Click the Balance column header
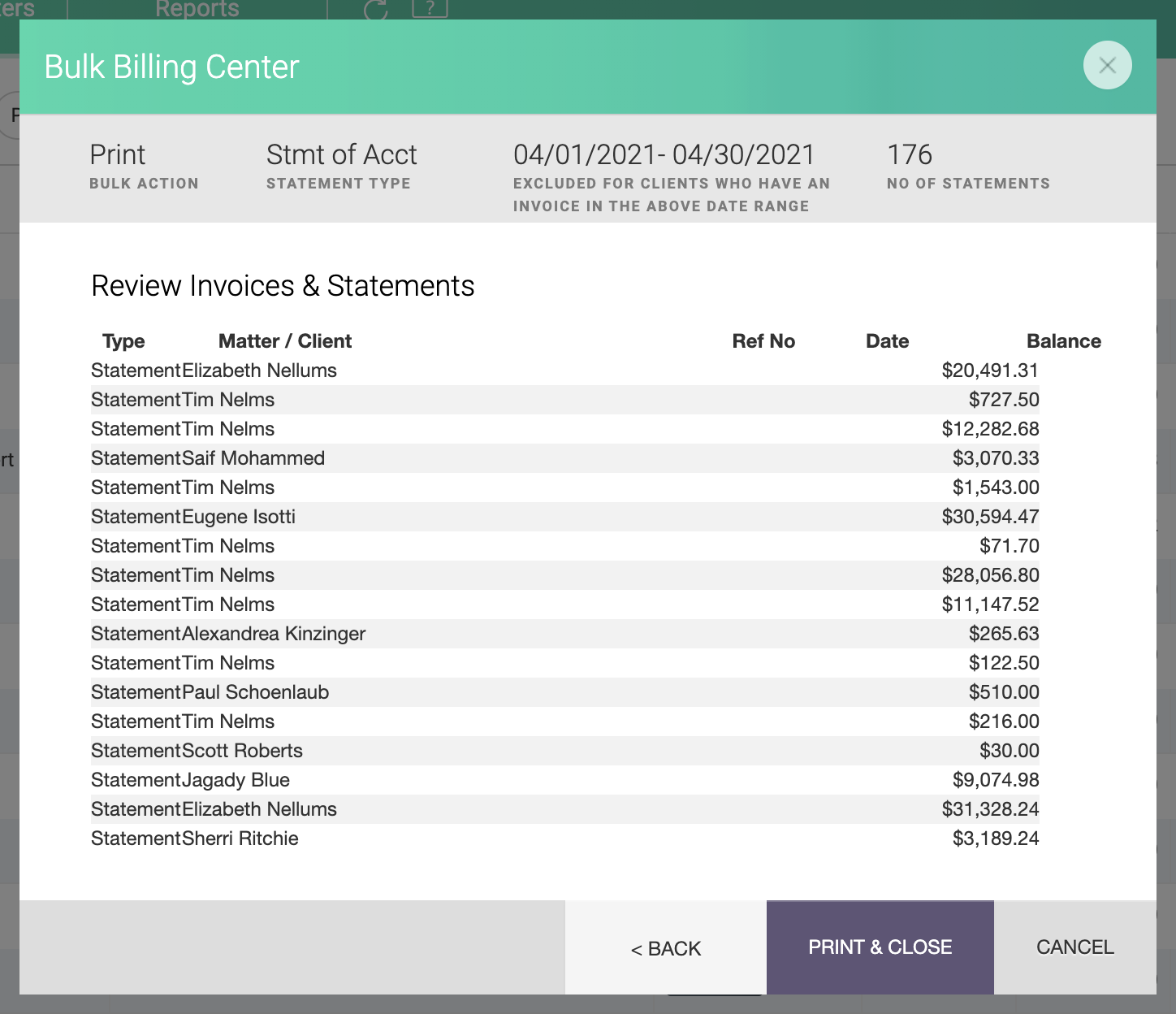1176x1014 pixels. click(x=1063, y=341)
